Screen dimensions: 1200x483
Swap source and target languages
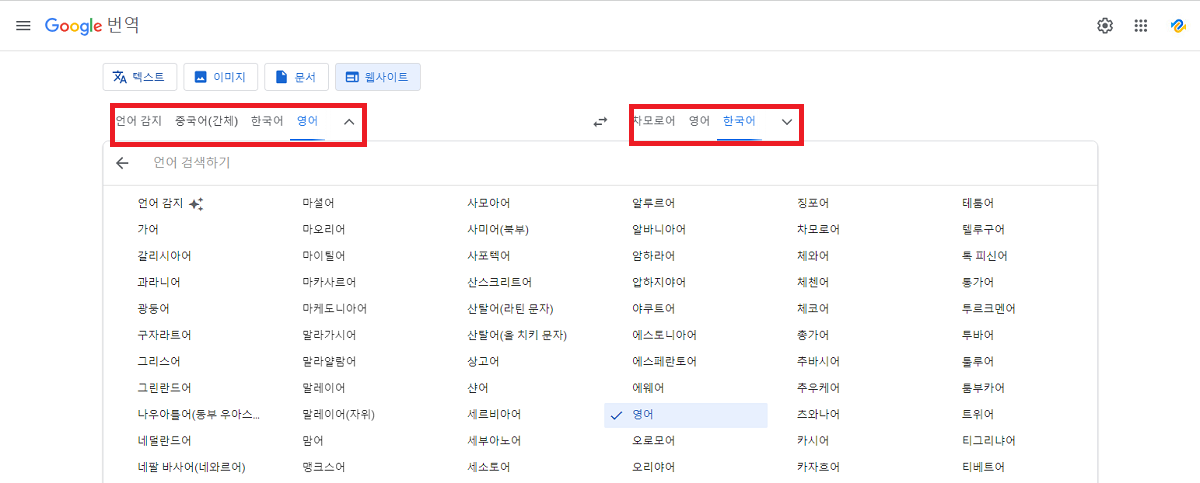(600, 122)
